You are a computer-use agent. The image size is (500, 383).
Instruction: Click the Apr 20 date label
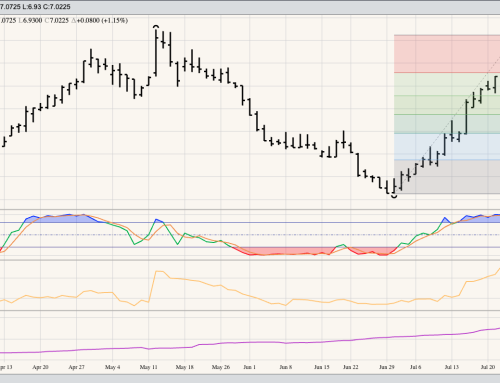click(40, 367)
